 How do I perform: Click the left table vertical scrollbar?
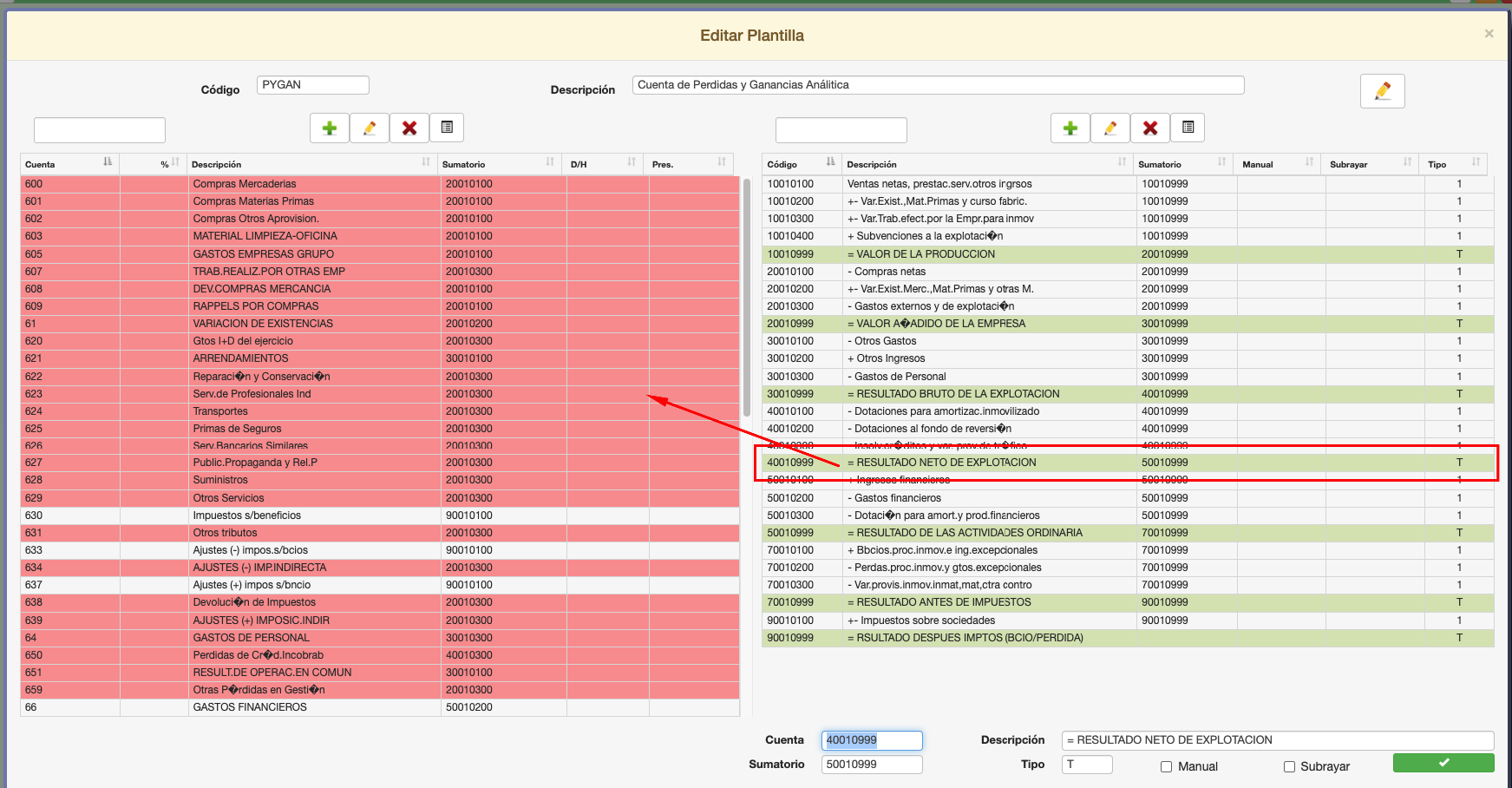coord(746,295)
